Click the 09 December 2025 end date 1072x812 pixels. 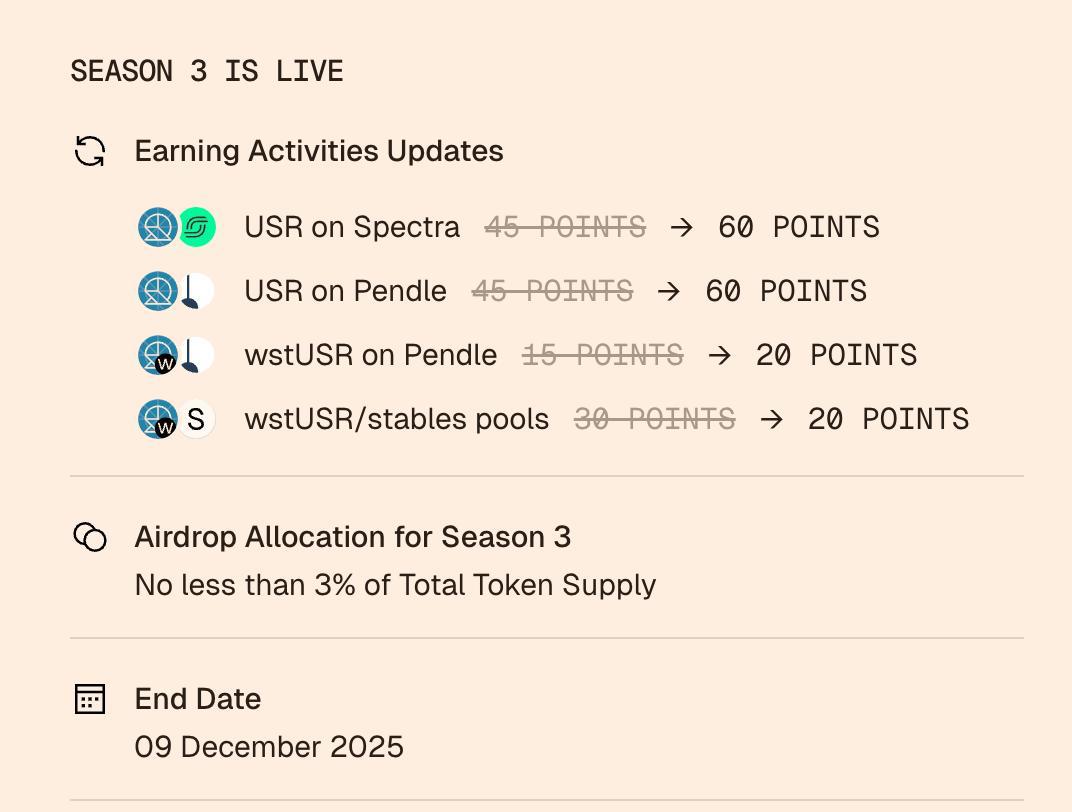click(x=269, y=746)
